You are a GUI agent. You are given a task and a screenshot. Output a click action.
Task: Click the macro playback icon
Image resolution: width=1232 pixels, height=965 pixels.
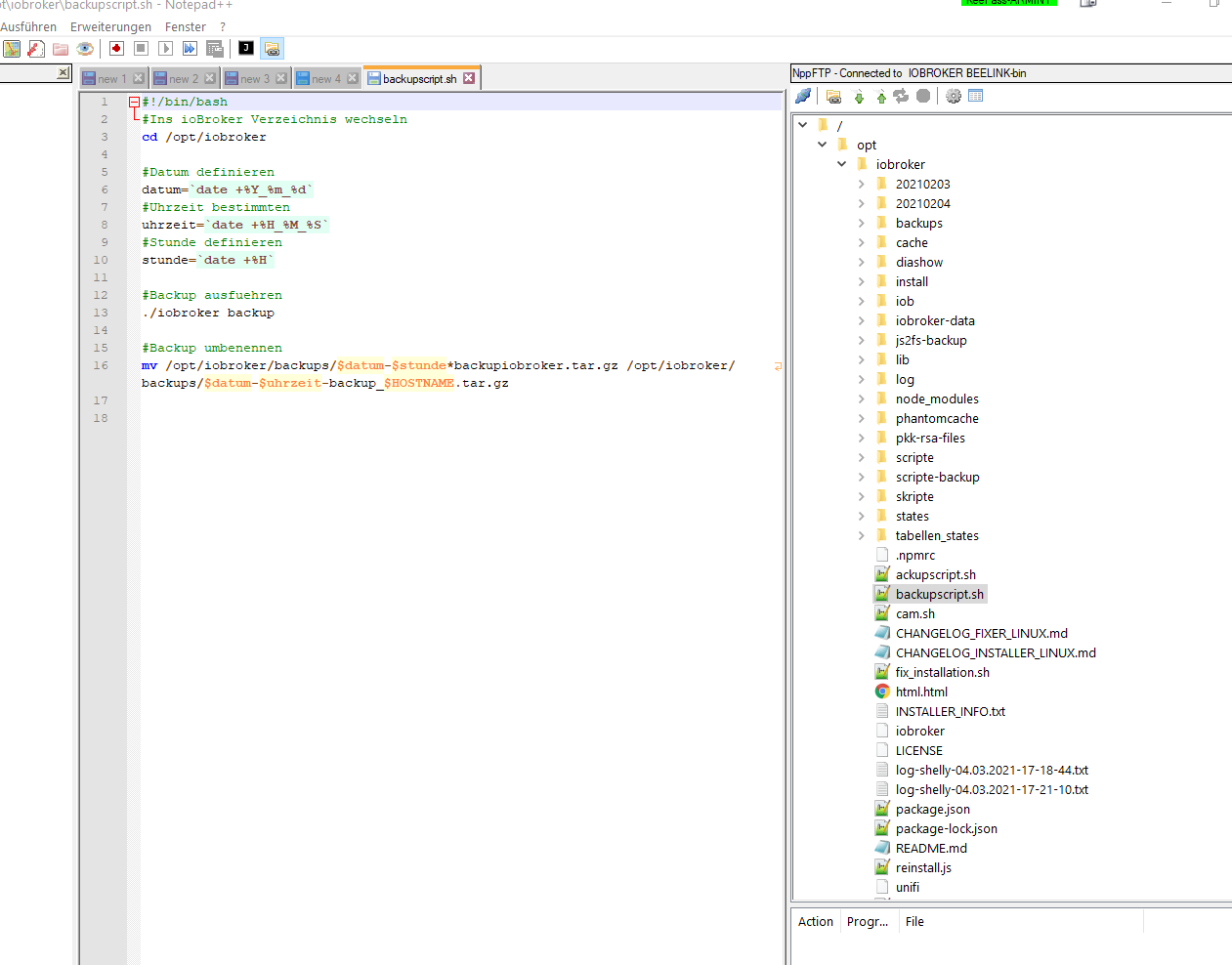(x=165, y=49)
